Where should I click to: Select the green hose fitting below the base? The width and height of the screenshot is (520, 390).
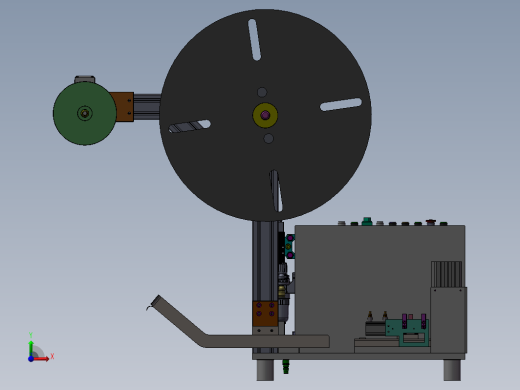coord(286,367)
